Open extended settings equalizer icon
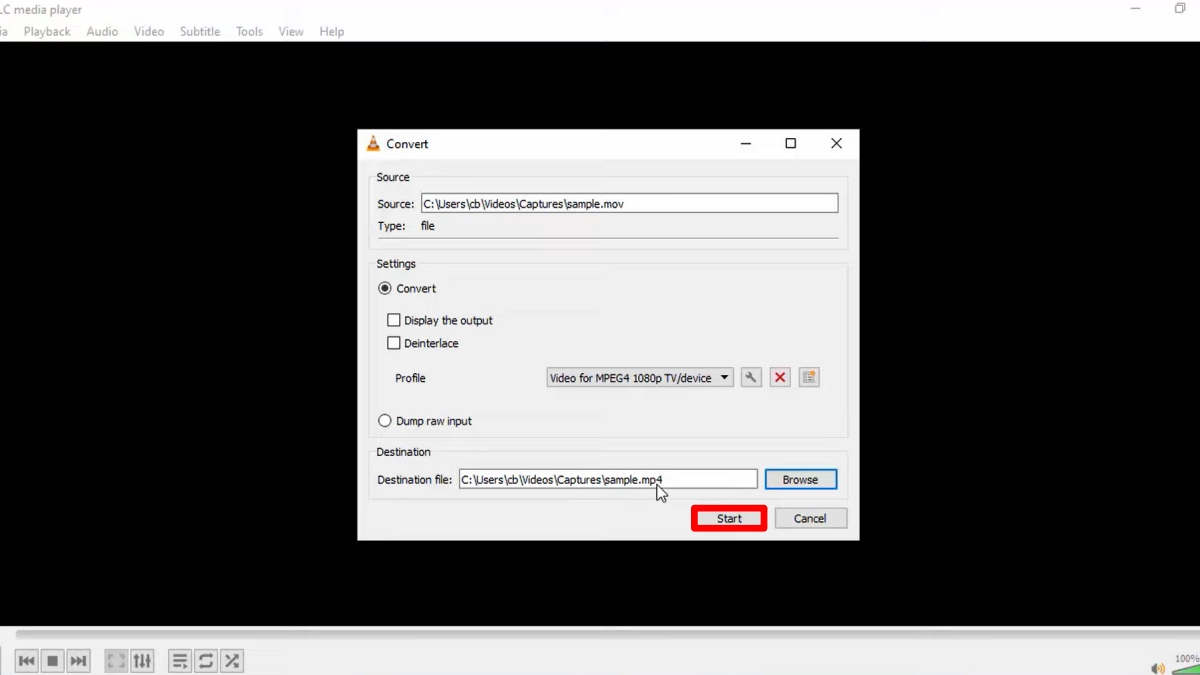Screen dimensions: 1200x675 pyautogui.click(x=142, y=661)
